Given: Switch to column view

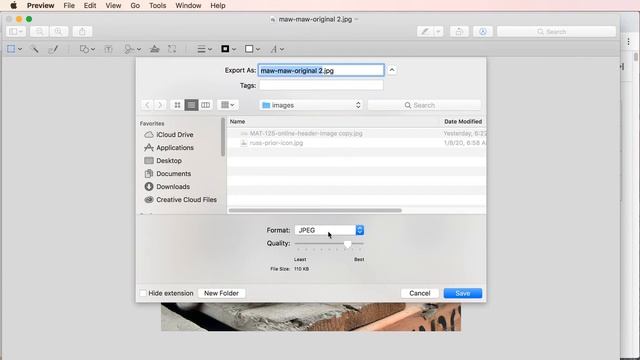Looking at the screenshot, I should 205,105.
